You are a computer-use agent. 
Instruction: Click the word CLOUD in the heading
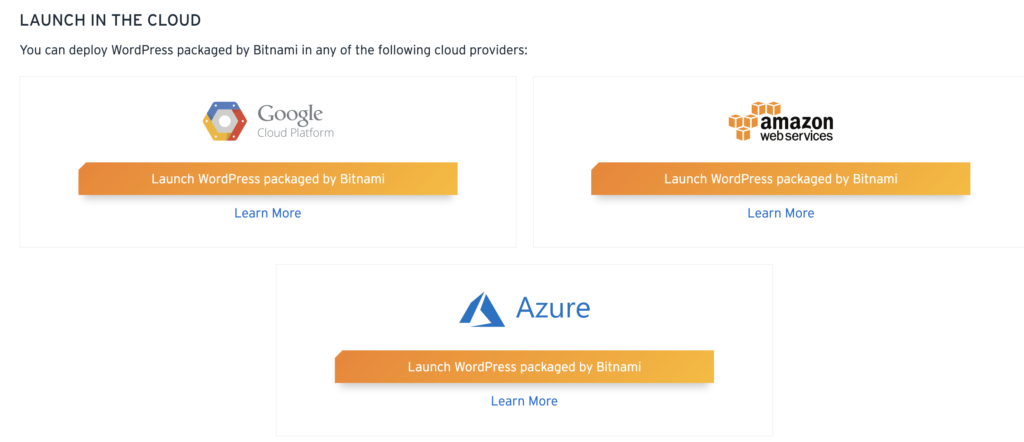click(178, 20)
